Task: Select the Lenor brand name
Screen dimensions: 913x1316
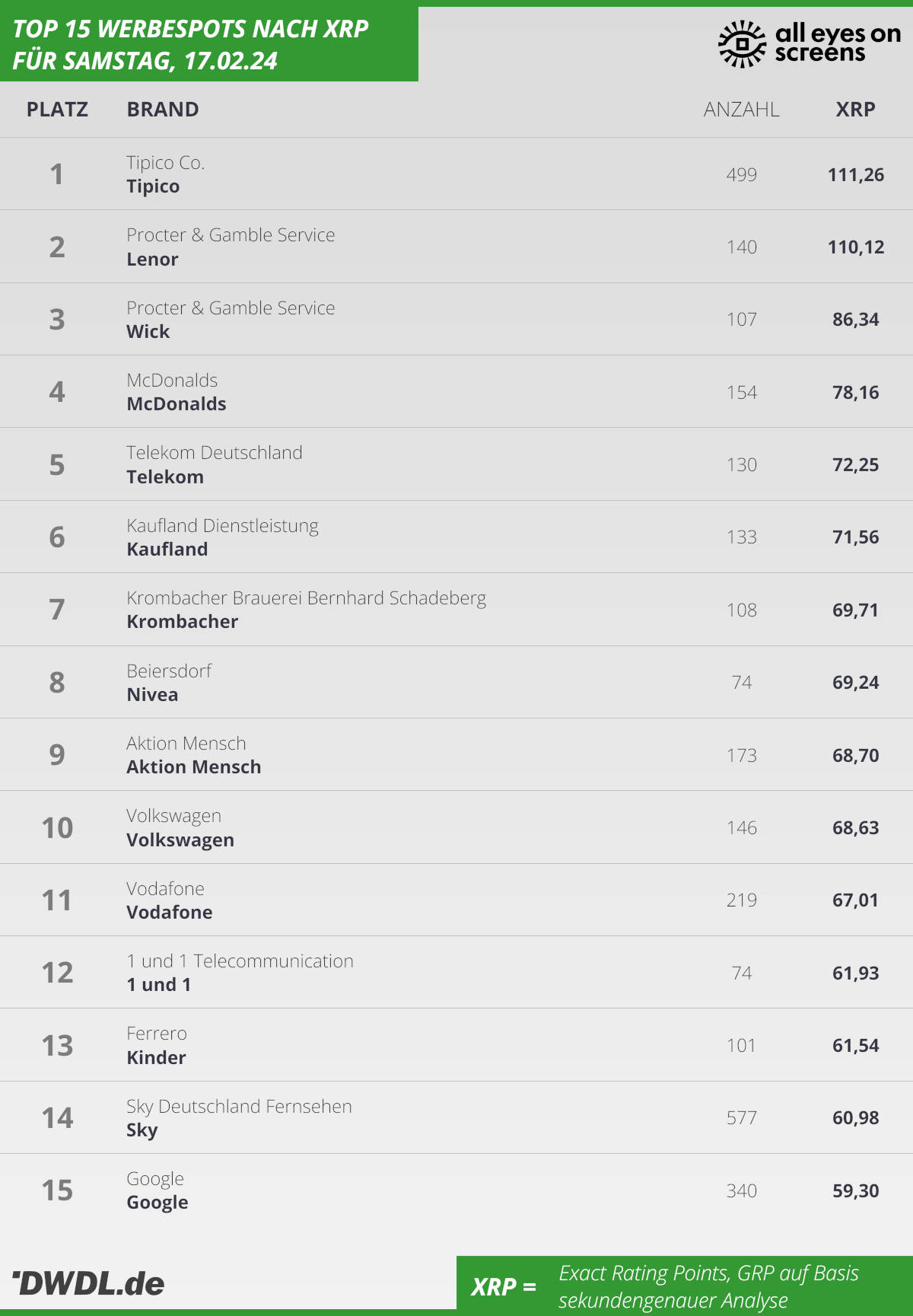Action: (x=152, y=260)
